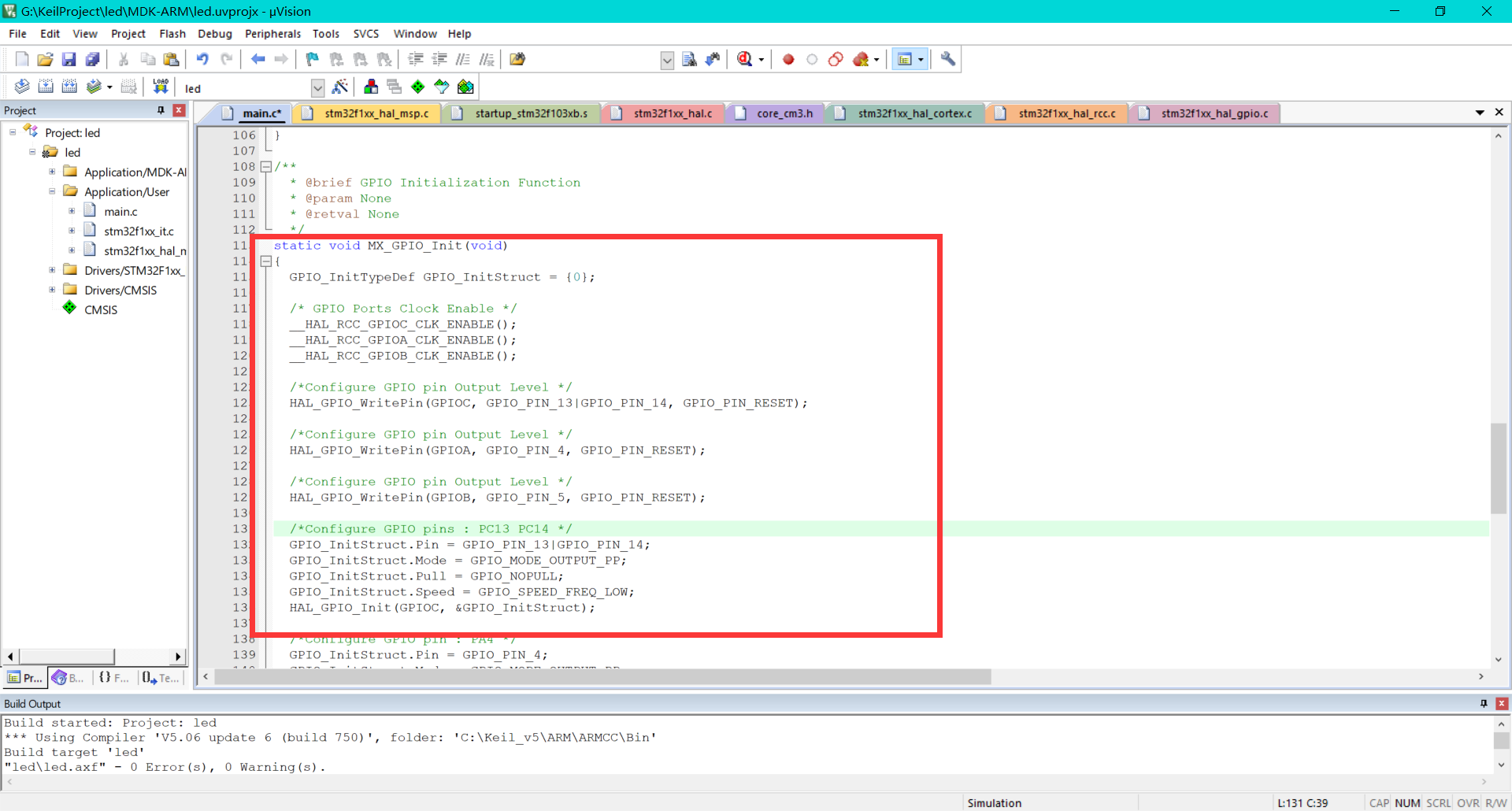Viewport: 1512px width, 811px height.
Task: Download to flash LOAD icon
Action: tap(161, 87)
